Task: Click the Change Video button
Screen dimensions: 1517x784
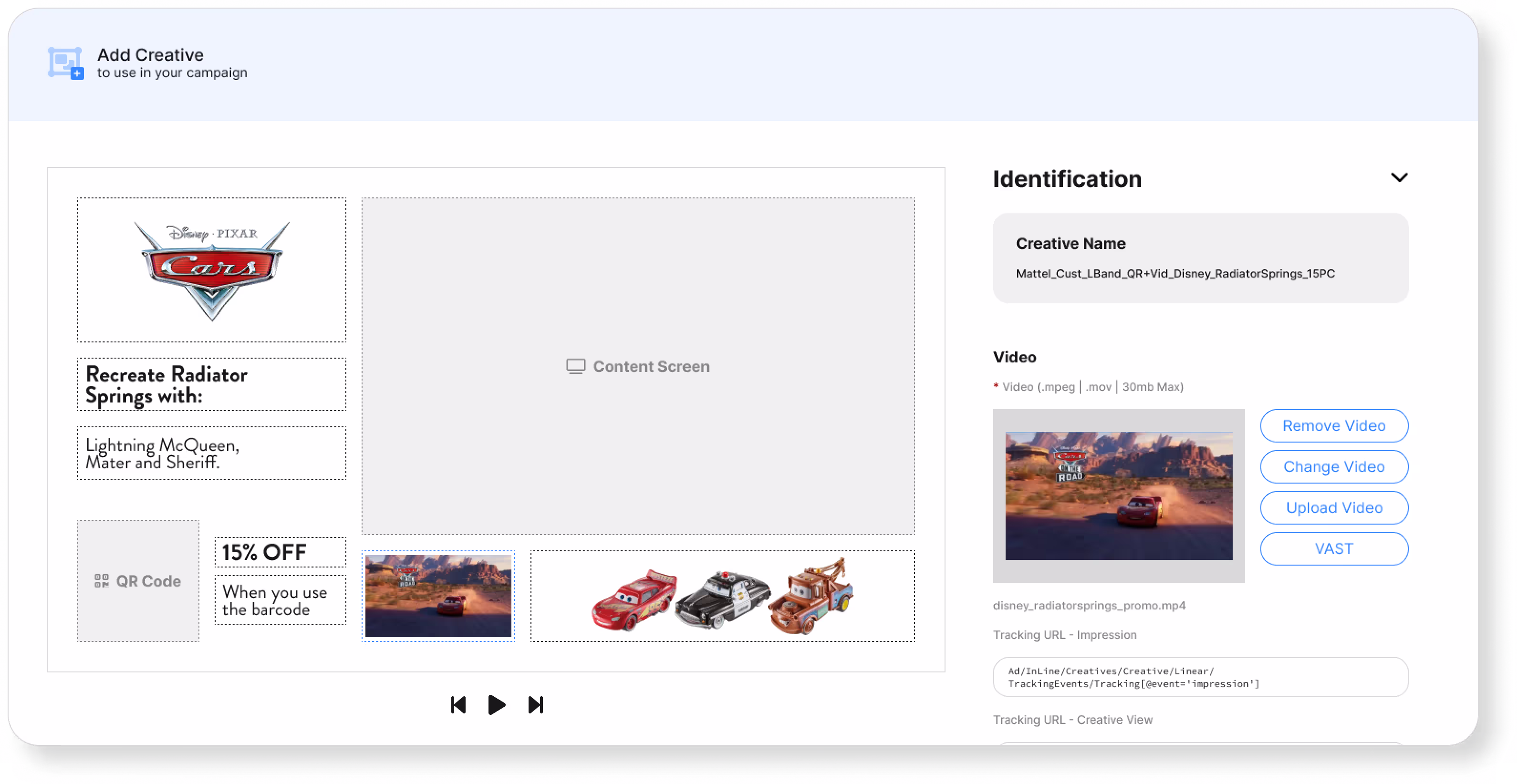Action: click(1334, 467)
